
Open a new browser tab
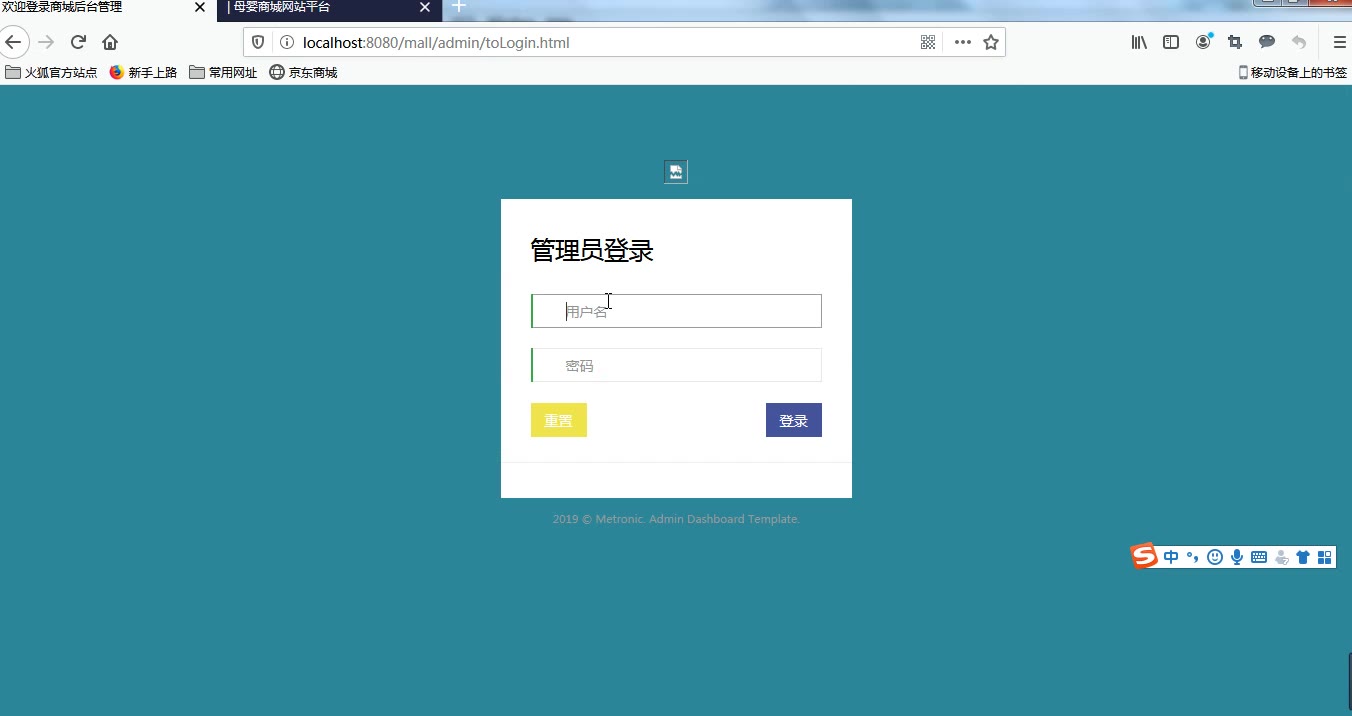[x=459, y=7]
